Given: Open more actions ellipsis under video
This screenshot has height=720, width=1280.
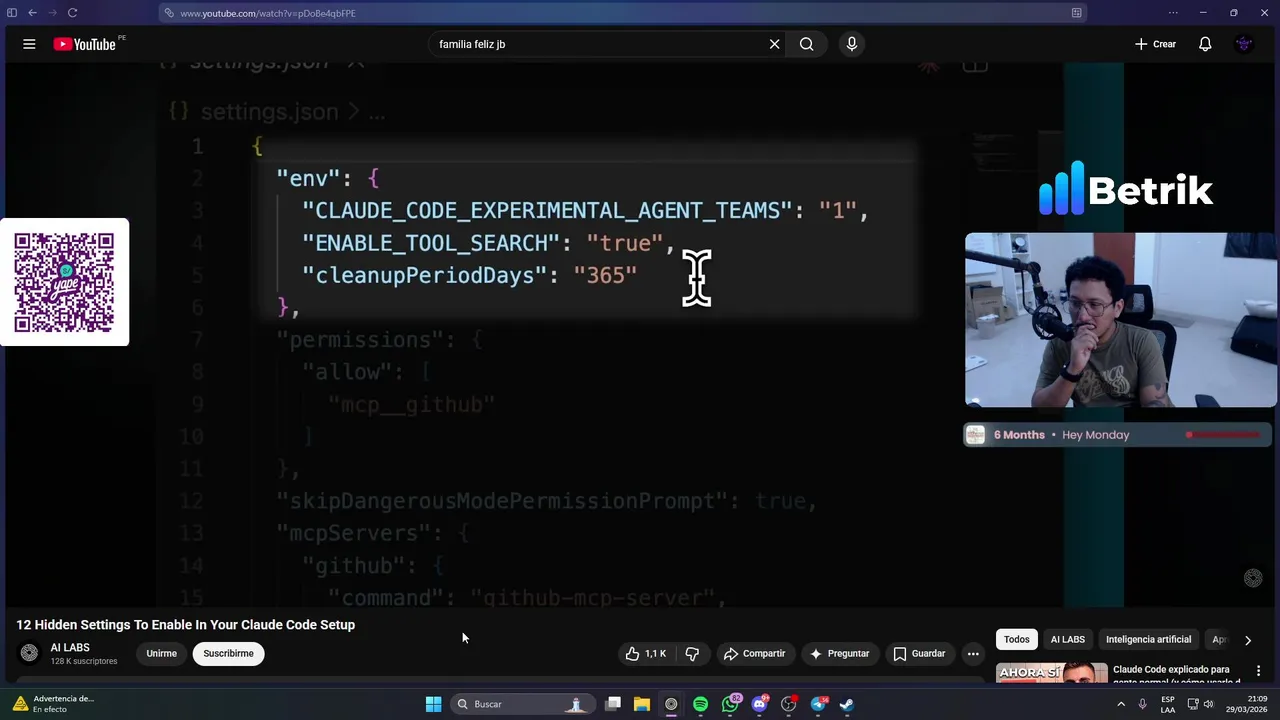Looking at the screenshot, I should [973, 653].
